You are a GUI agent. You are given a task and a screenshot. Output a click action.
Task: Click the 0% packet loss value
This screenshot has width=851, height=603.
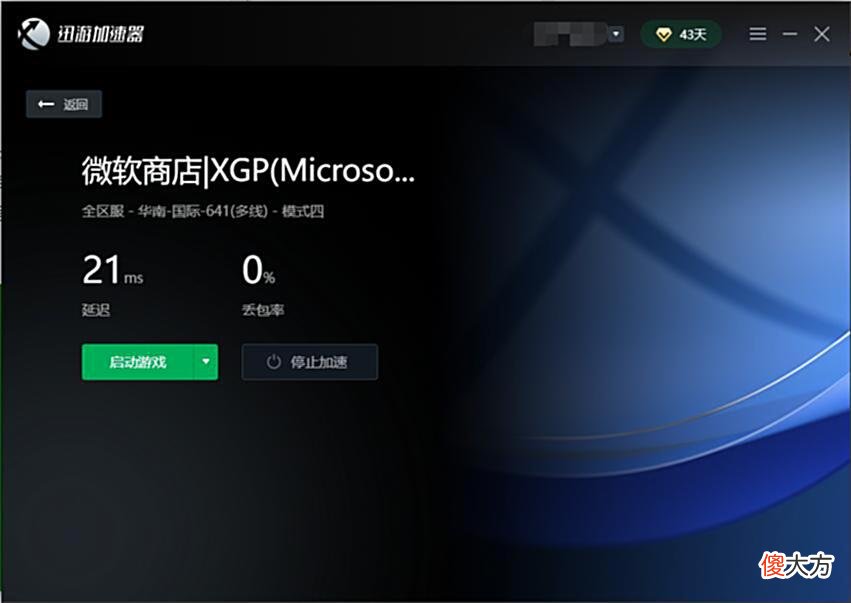(x=258, y=270)
